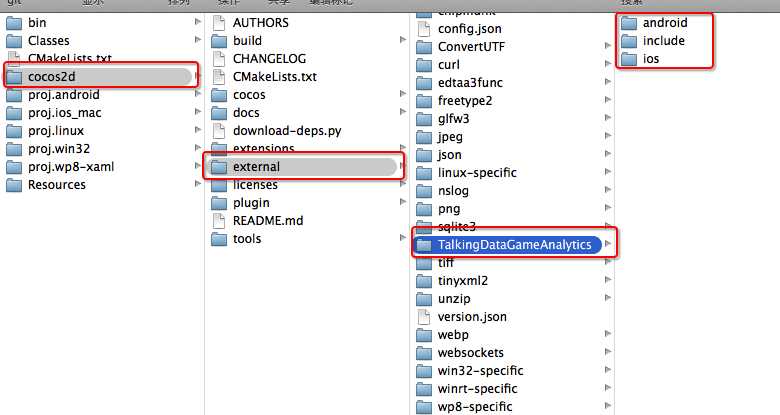780x415 pixels.
Task: Expand the proj.linux folder arrow
Action: click(x=197, y=129)
